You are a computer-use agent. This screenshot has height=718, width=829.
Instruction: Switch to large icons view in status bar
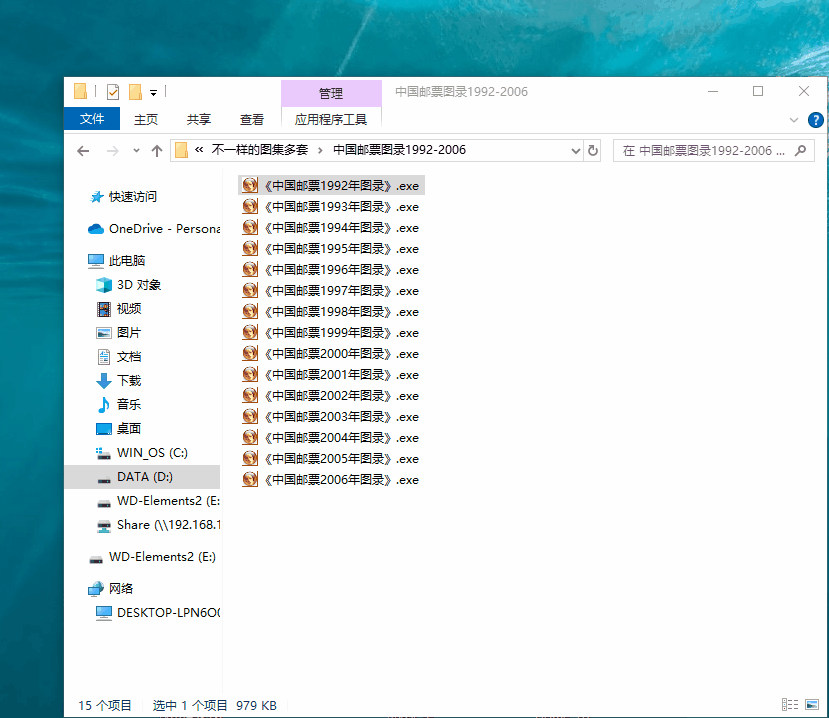click(x=812, y=705)
